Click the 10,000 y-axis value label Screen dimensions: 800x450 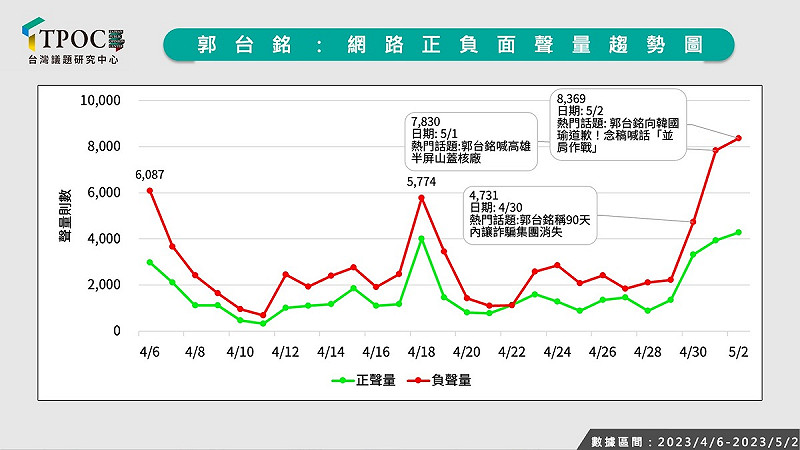coord(100,101)
